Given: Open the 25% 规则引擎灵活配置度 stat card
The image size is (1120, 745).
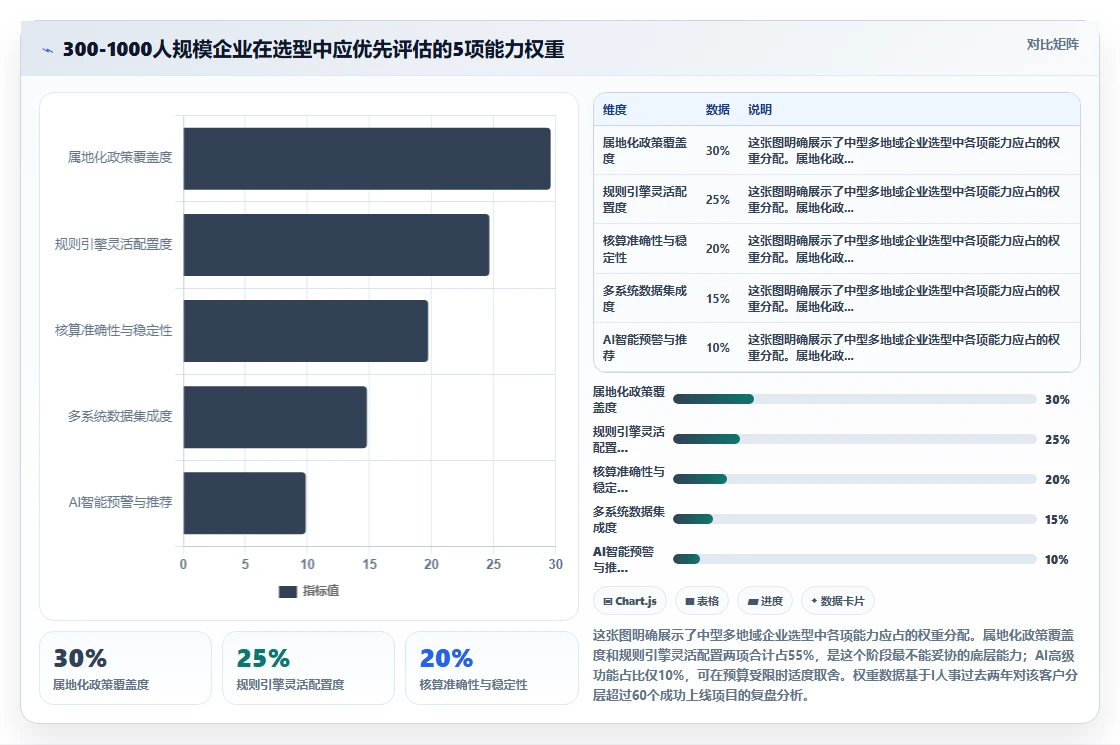Looking at the screenshot, I should coord(309,668).
